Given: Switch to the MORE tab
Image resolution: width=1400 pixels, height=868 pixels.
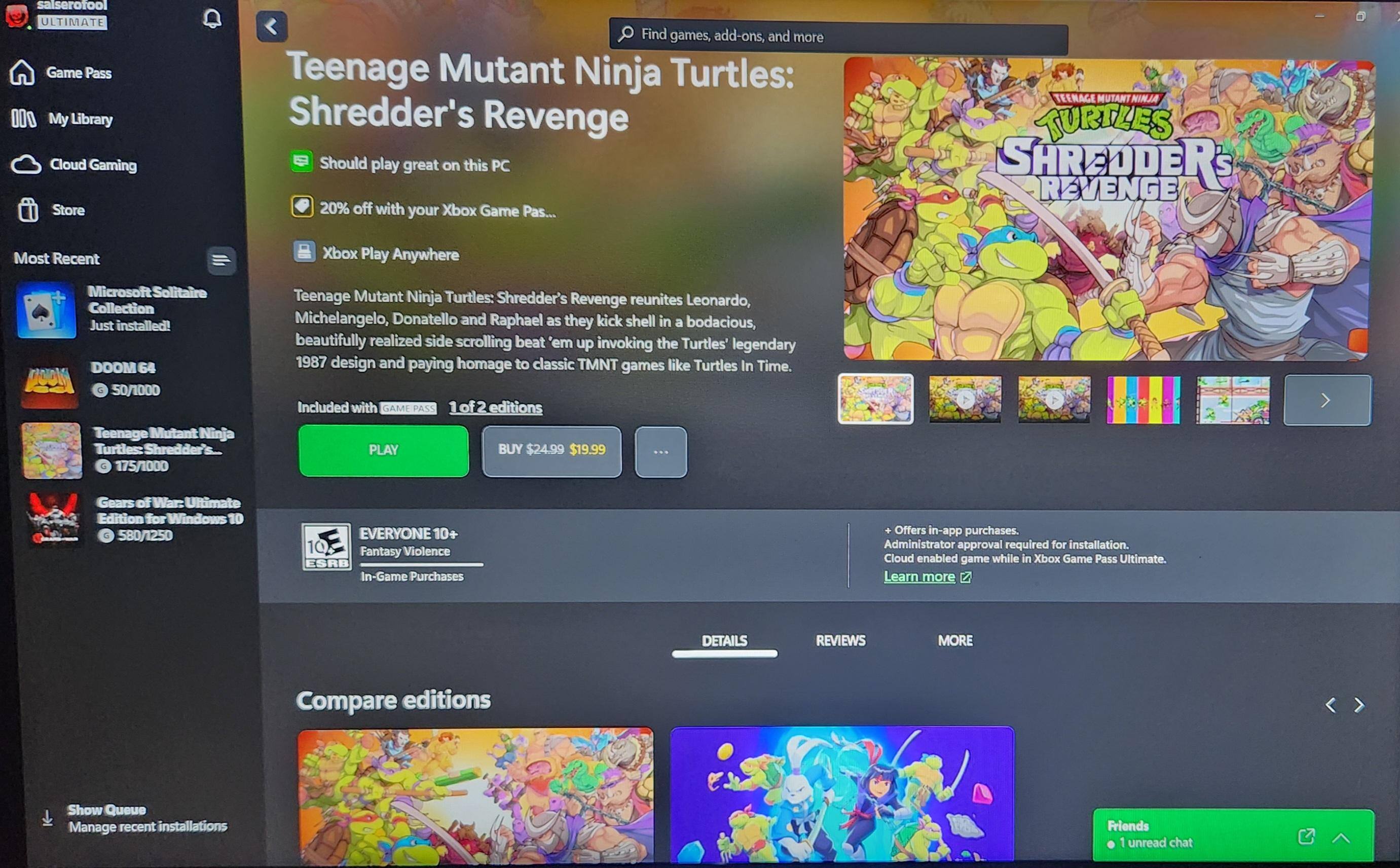Looking at the screenshot, I should 955,641.
